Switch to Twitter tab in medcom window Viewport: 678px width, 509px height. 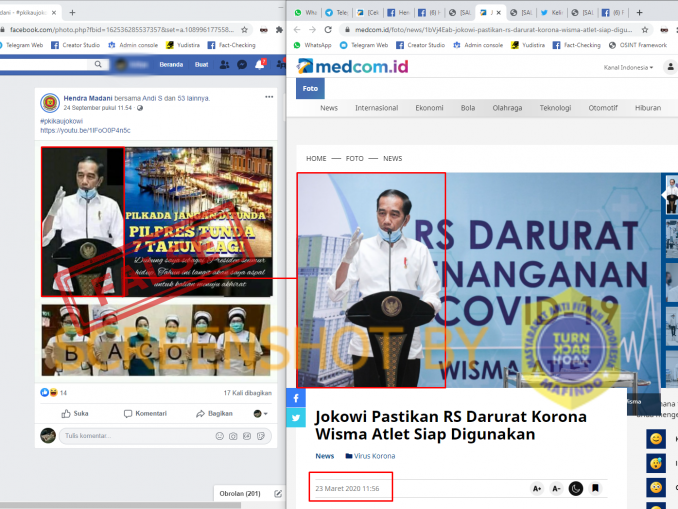pyautogui.click(x=550, y=13)
